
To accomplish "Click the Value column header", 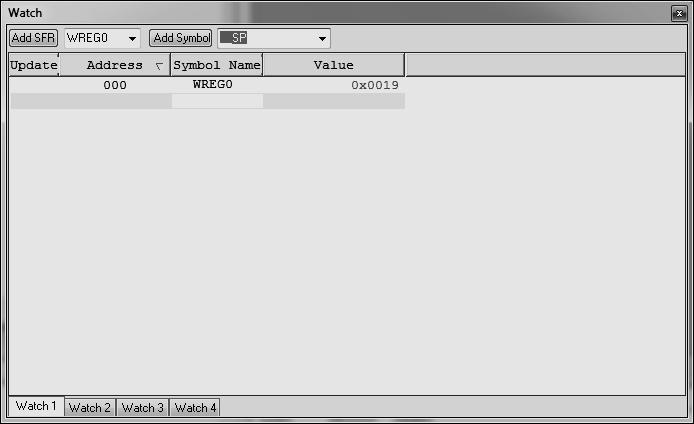I will 334,65.
